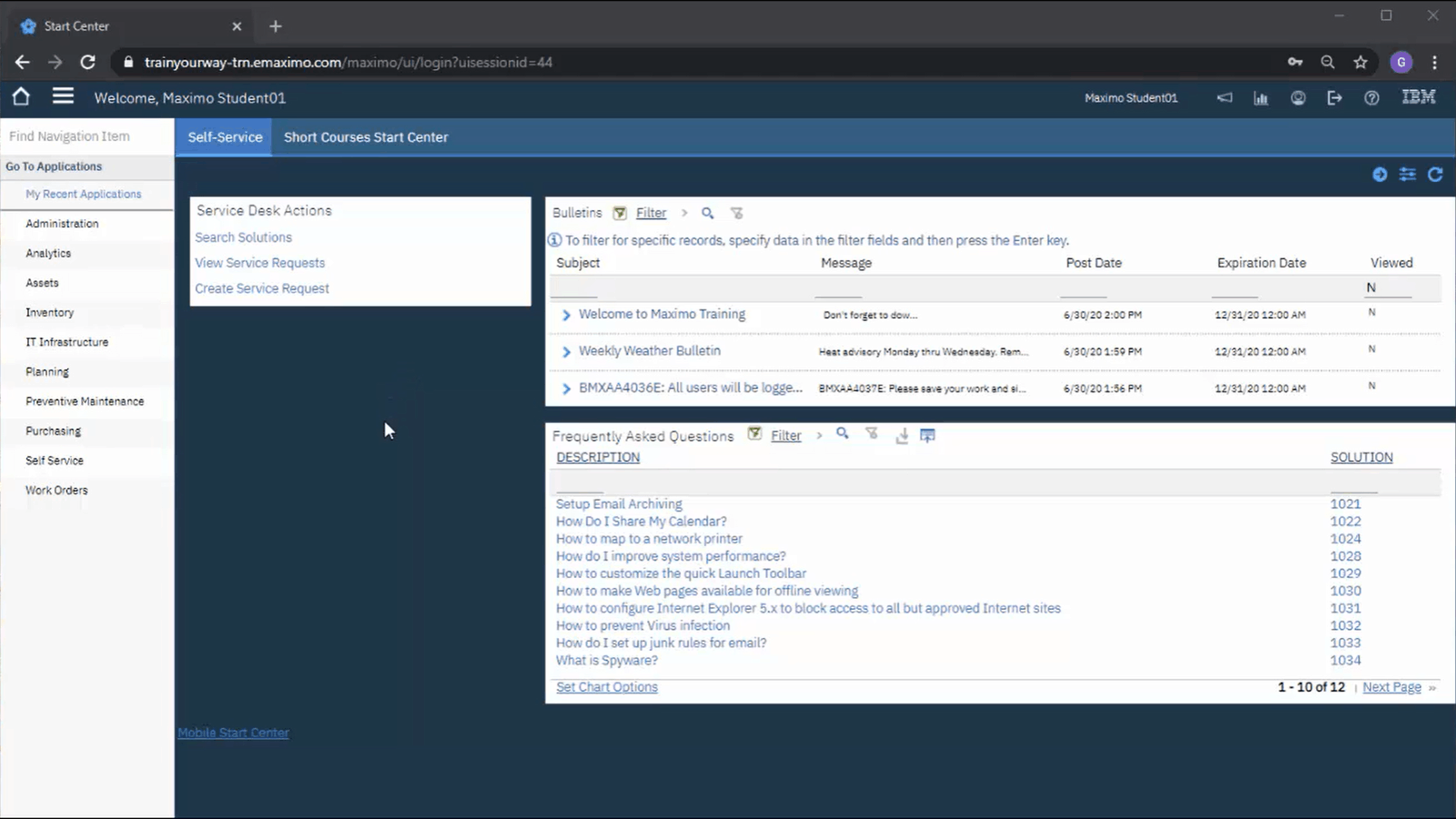This screenshot has width=1456, height=819.
Task: Open Help with the question mark icon
Action: click(x=1371, y=97)
